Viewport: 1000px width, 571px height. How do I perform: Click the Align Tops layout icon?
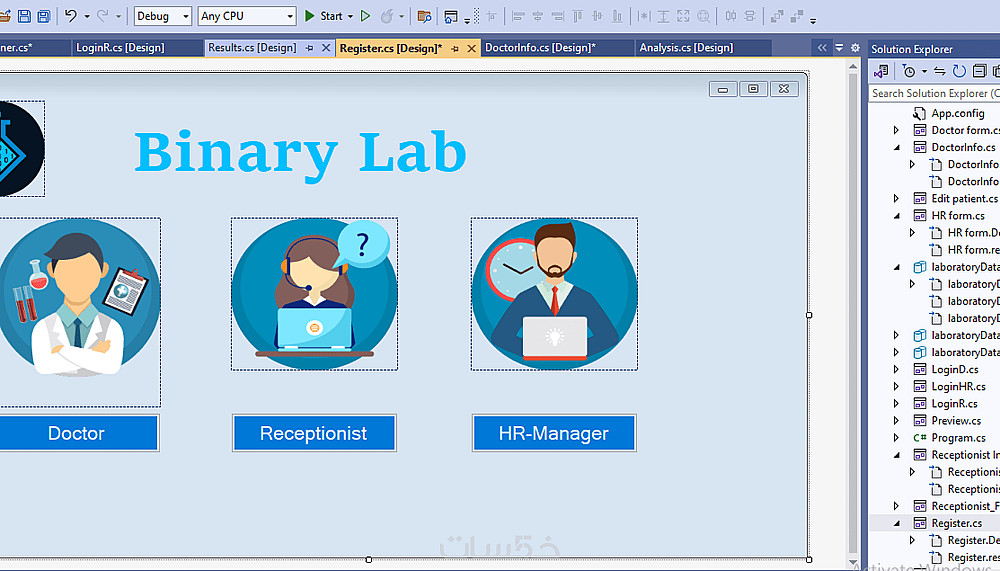[578, 17]
